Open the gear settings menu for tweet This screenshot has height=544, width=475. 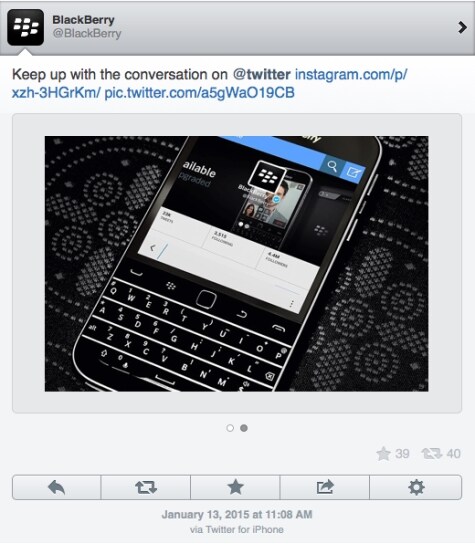(416, 487)
